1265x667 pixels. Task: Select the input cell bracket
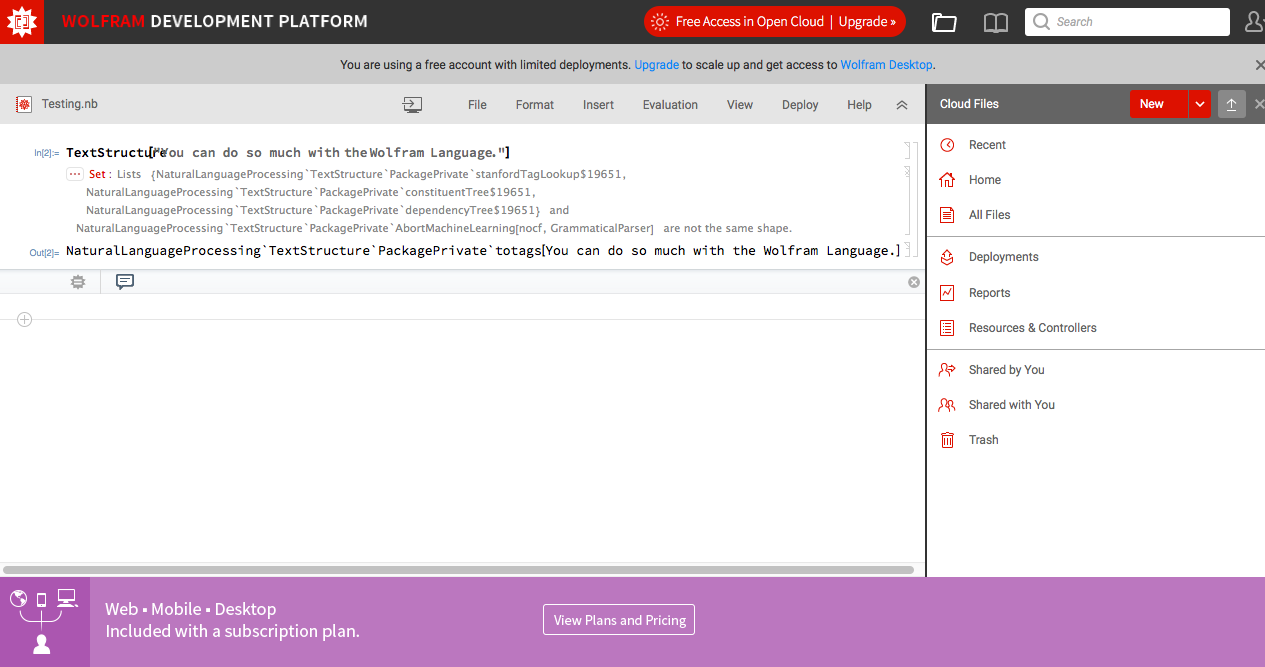coord(908,151)
